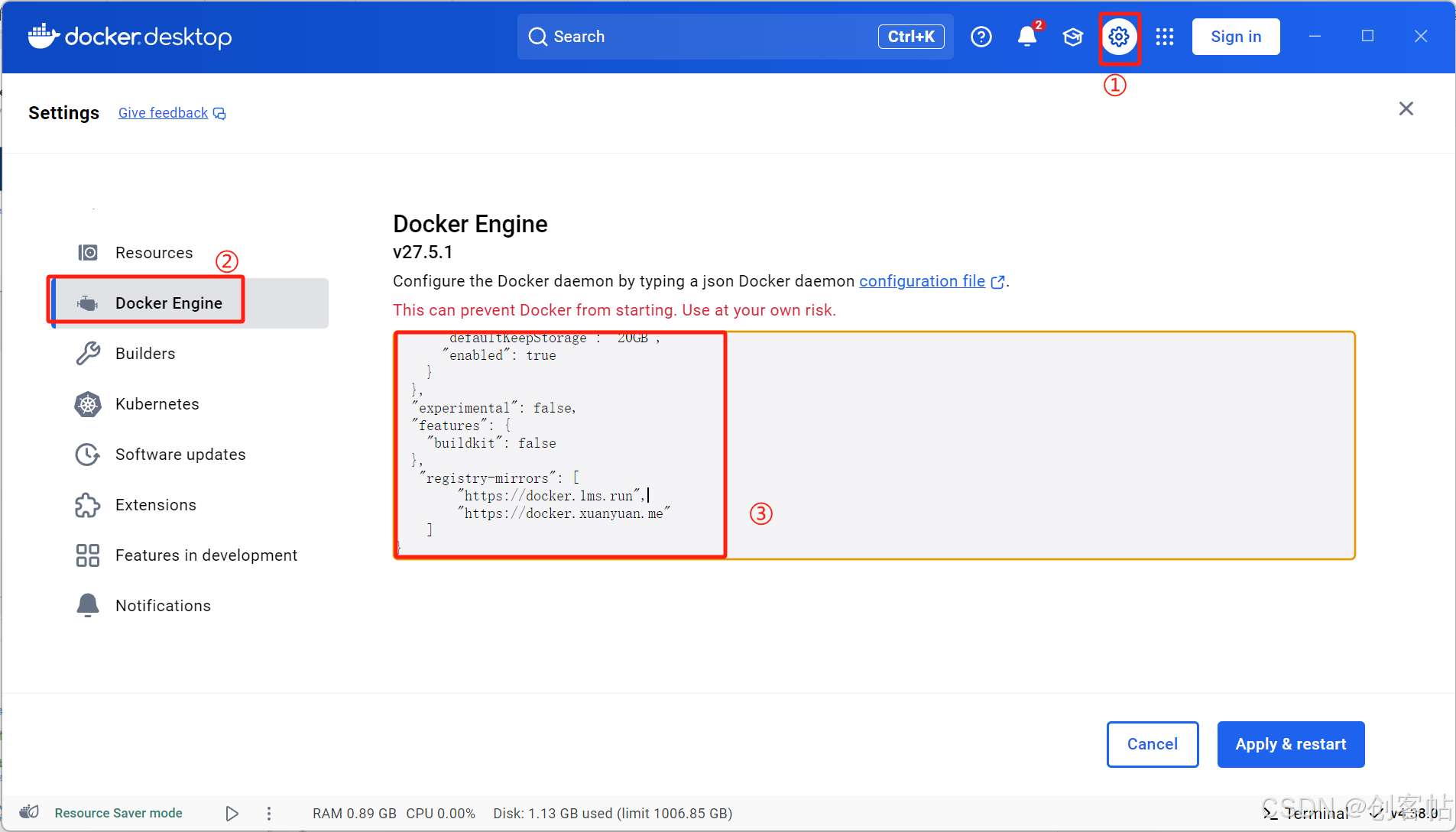Viewport: 1456px width, 832px height.
Task: Focus the Search input field
Action: [x=735, y=37]
